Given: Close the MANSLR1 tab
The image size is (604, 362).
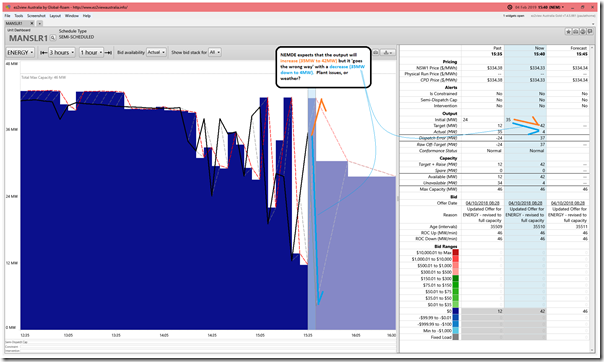Looking at the screenshot, I should pos(32,23).
